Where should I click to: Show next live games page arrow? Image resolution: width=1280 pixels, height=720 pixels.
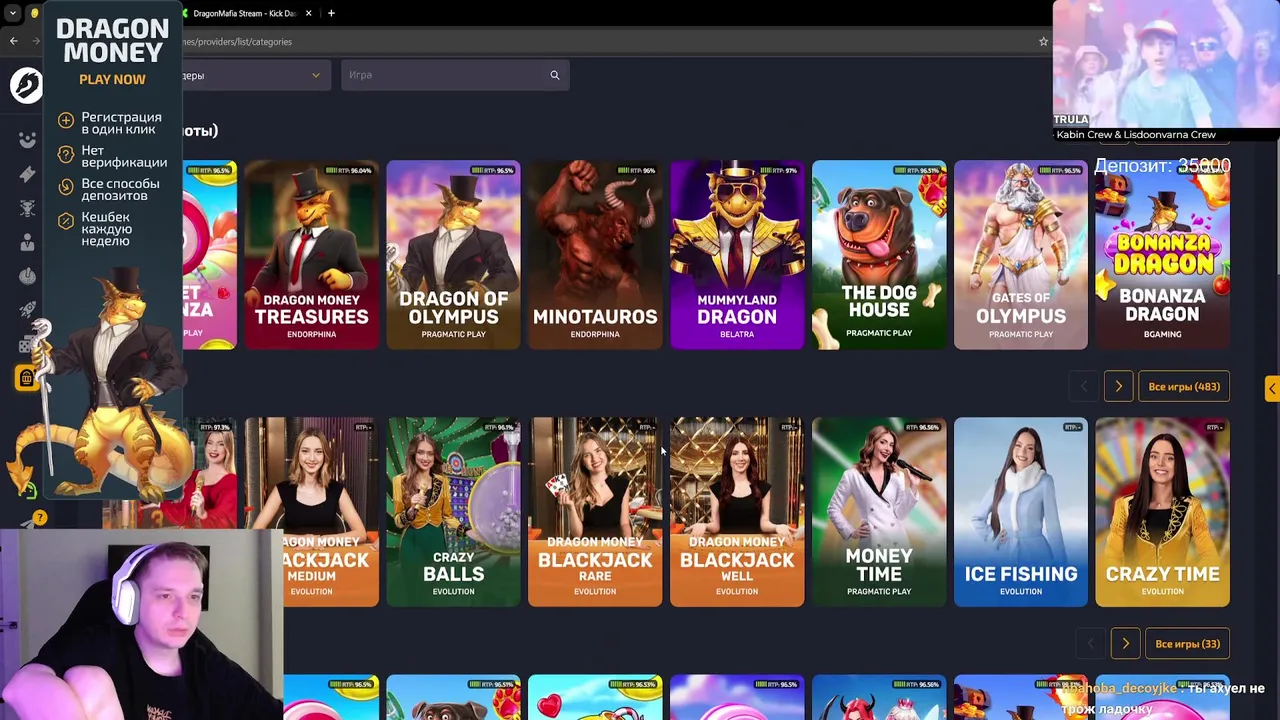click(x=1125, y=644)
